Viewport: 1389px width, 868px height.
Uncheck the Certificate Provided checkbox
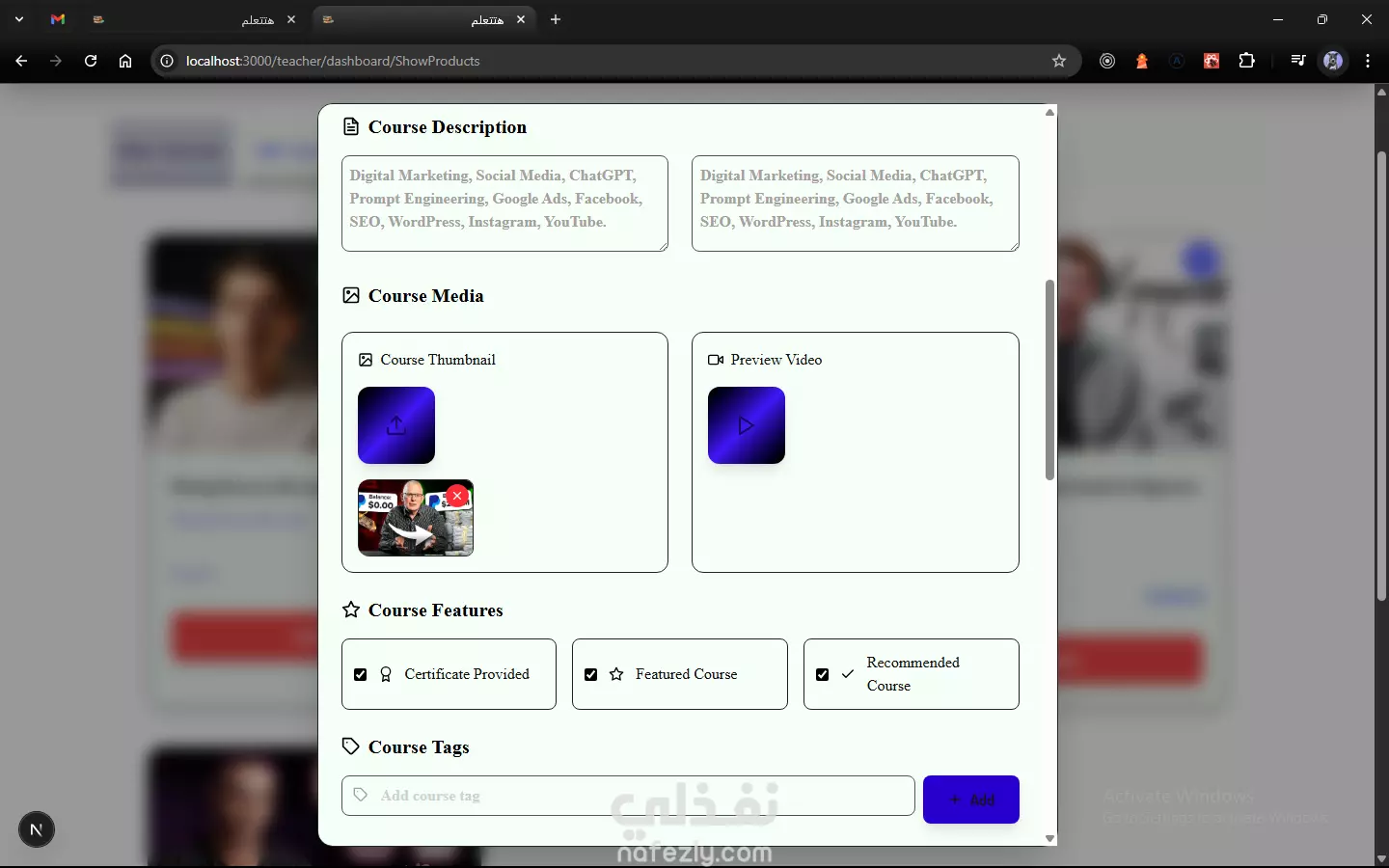361,674
